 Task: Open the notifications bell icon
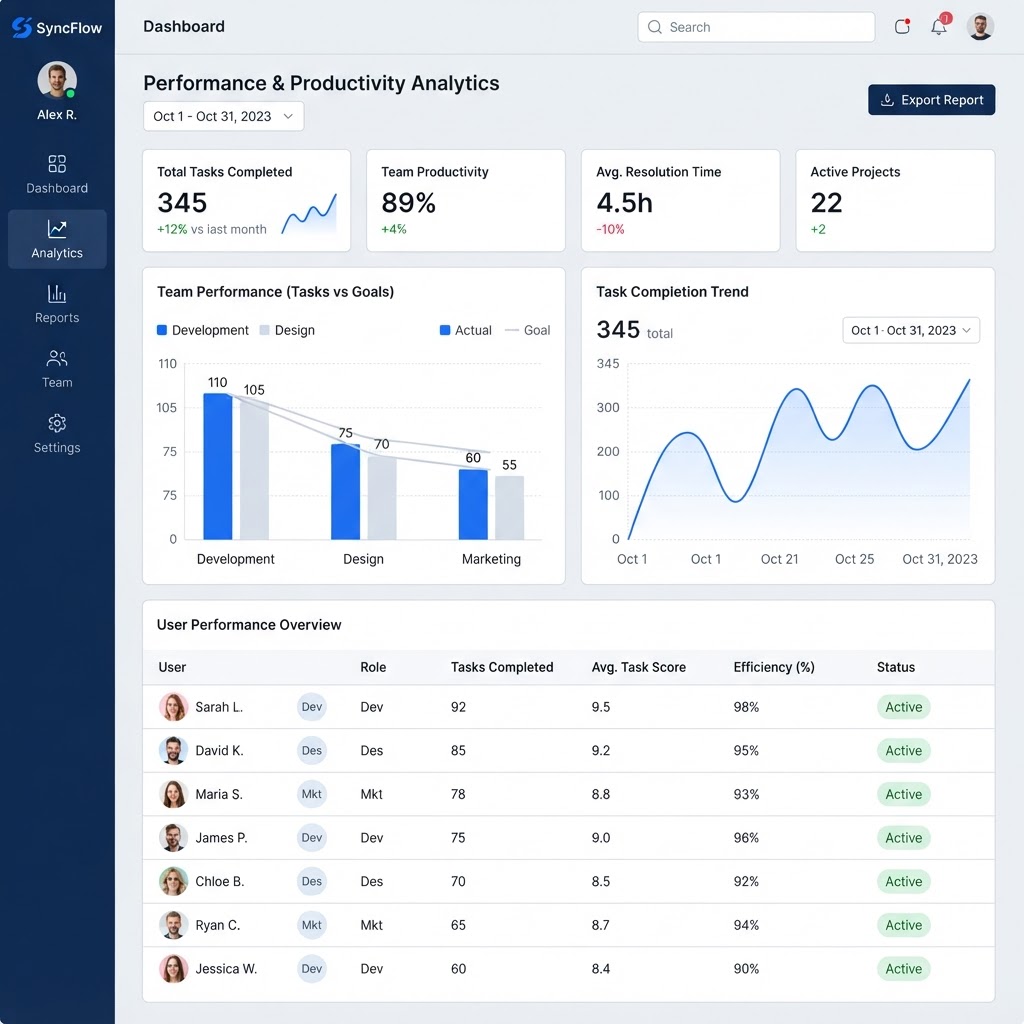pos(939,27)
